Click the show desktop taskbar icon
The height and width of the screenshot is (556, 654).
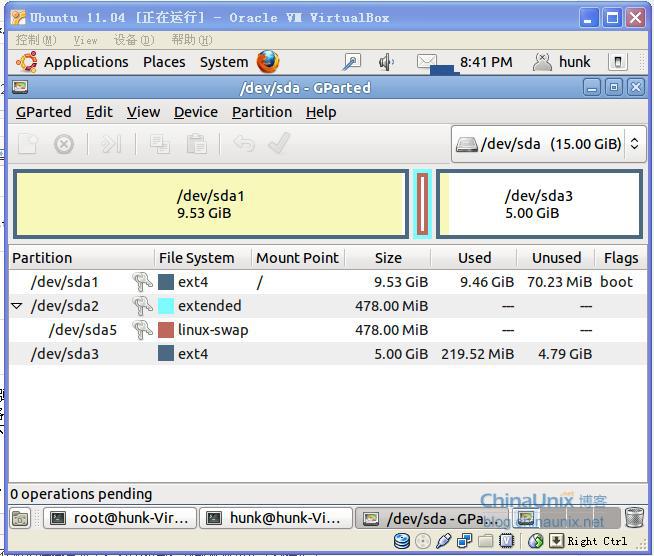click(20, 518)
